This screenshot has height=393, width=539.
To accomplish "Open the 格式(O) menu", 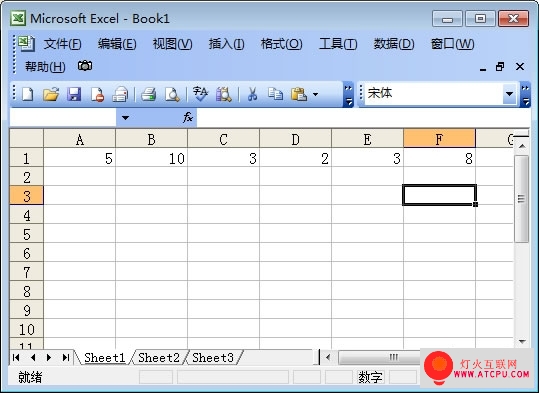I will [x=281, y=44].
